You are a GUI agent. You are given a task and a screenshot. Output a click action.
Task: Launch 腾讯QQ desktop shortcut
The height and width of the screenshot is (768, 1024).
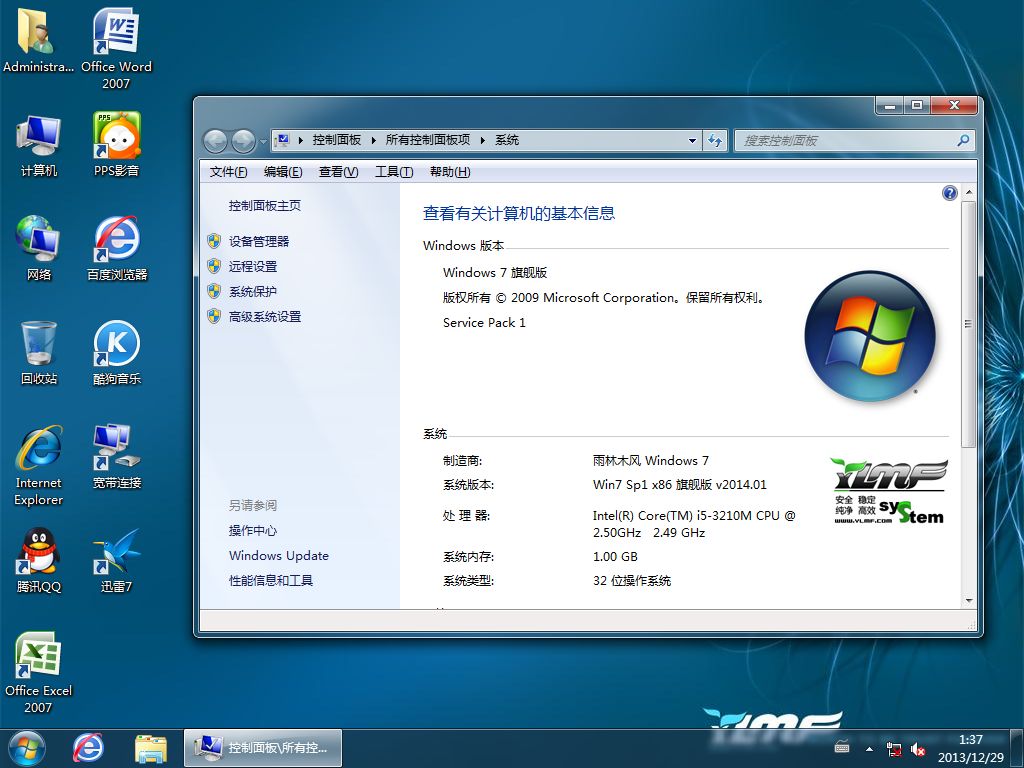[39, 560]
